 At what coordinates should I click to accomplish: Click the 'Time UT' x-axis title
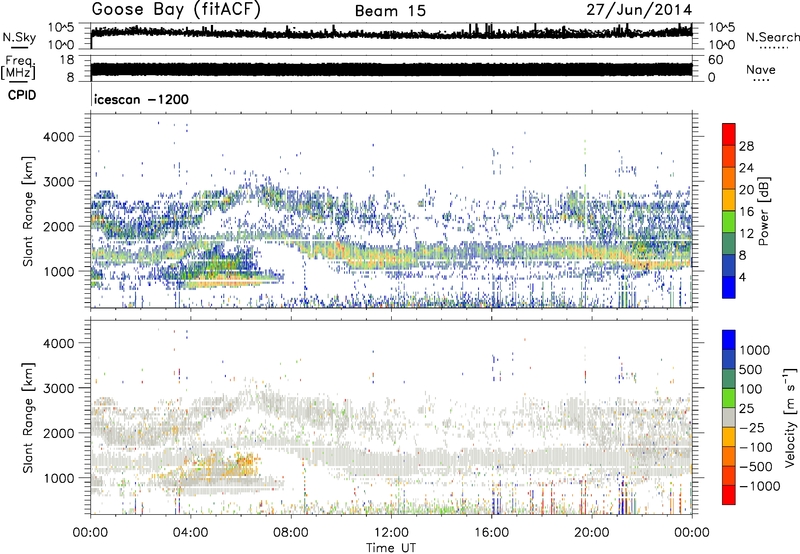tap(391, 548)
